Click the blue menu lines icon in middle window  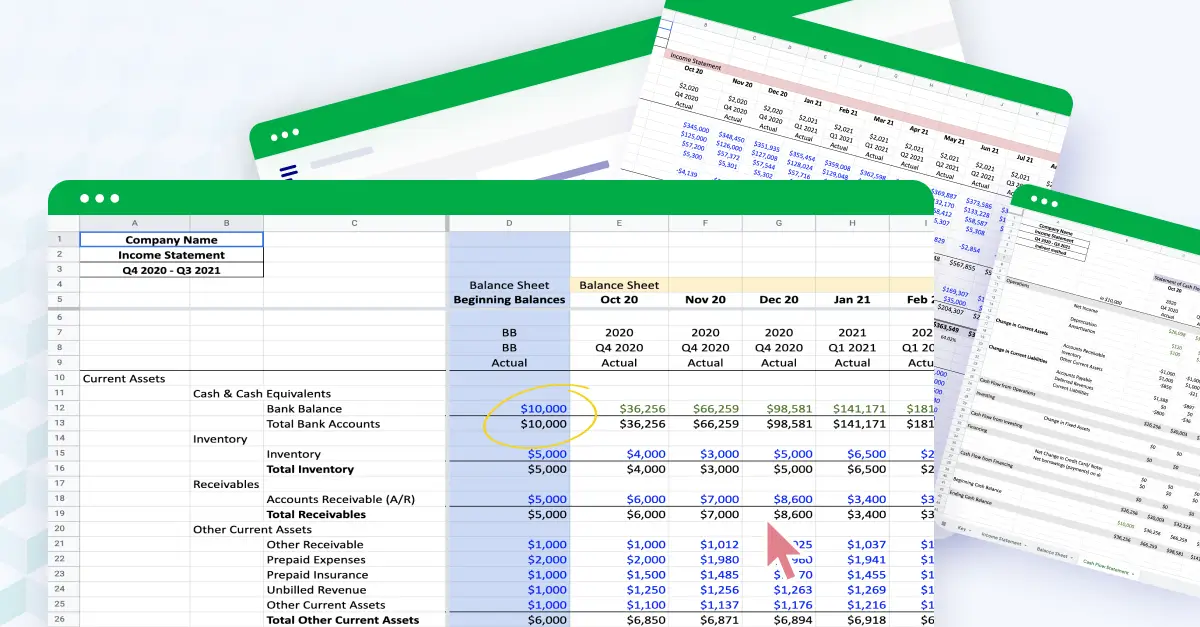(x=289, y=174)
